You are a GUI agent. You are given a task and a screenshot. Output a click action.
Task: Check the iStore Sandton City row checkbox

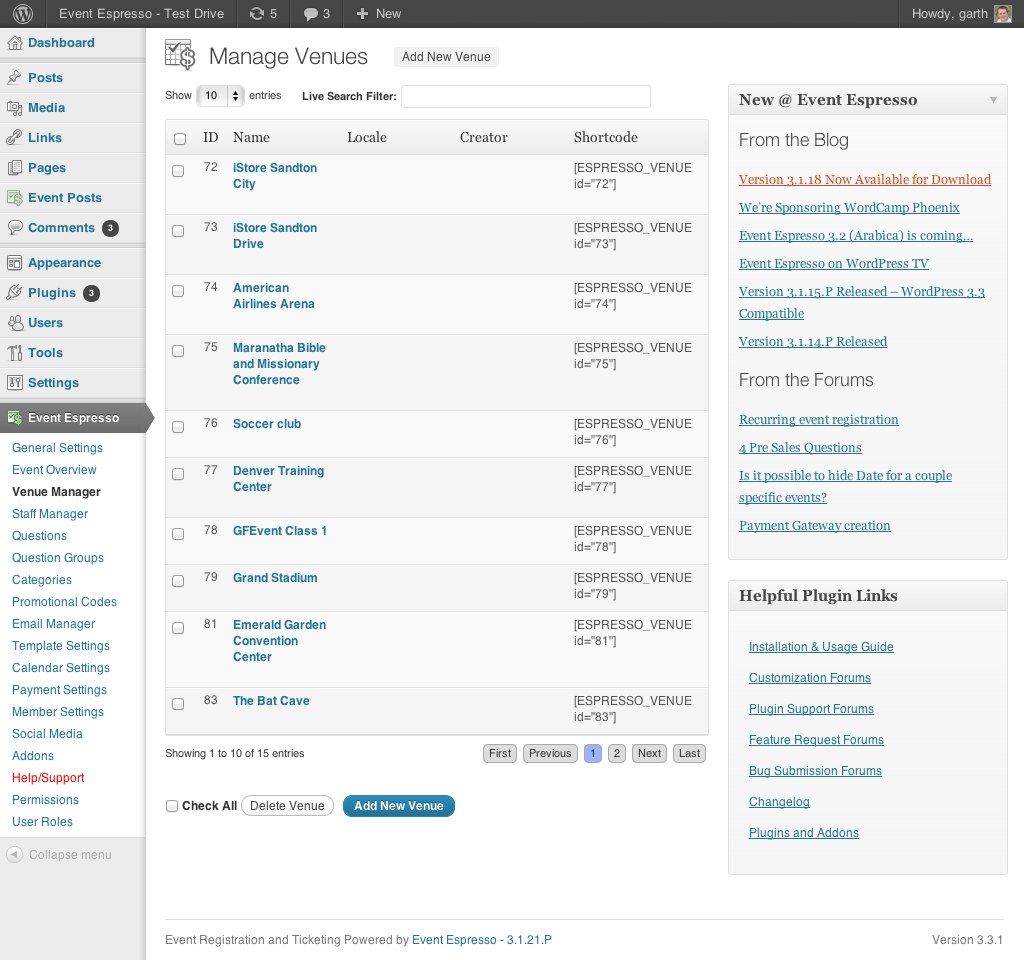[178, 171]
